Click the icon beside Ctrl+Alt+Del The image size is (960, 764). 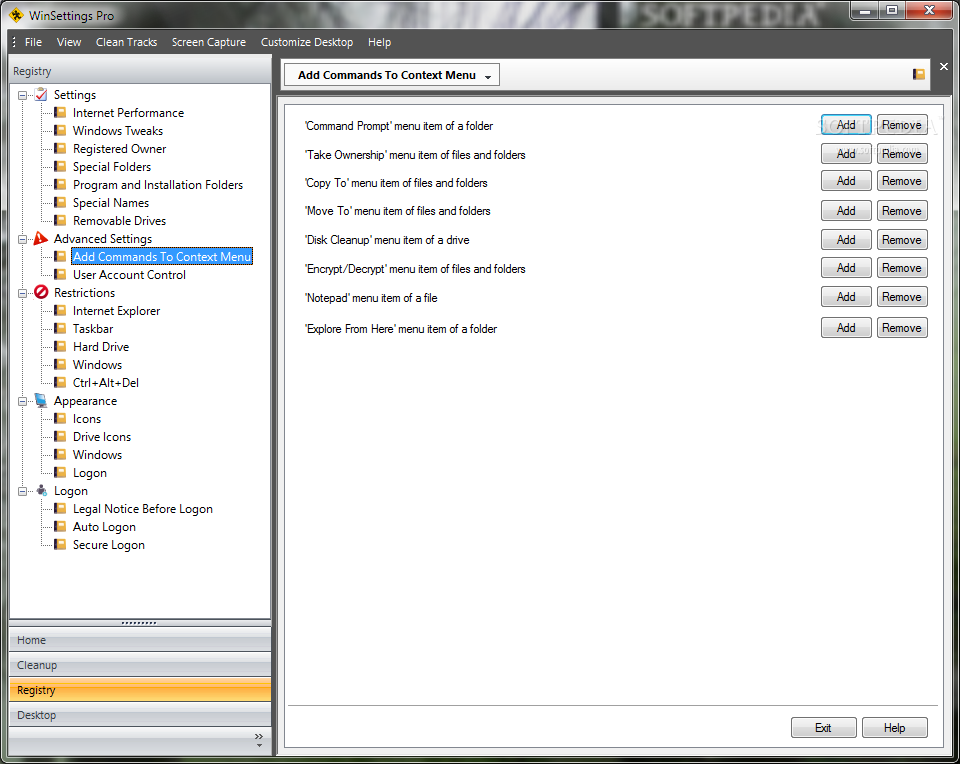[60, 382]
